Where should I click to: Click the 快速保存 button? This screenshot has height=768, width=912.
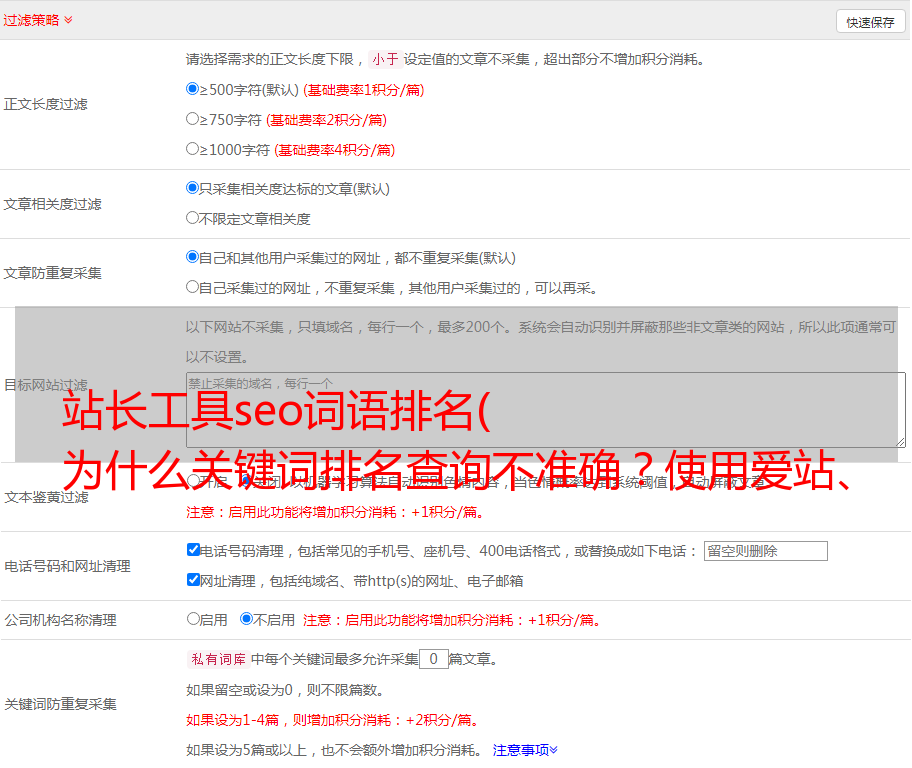pos(870,22)
